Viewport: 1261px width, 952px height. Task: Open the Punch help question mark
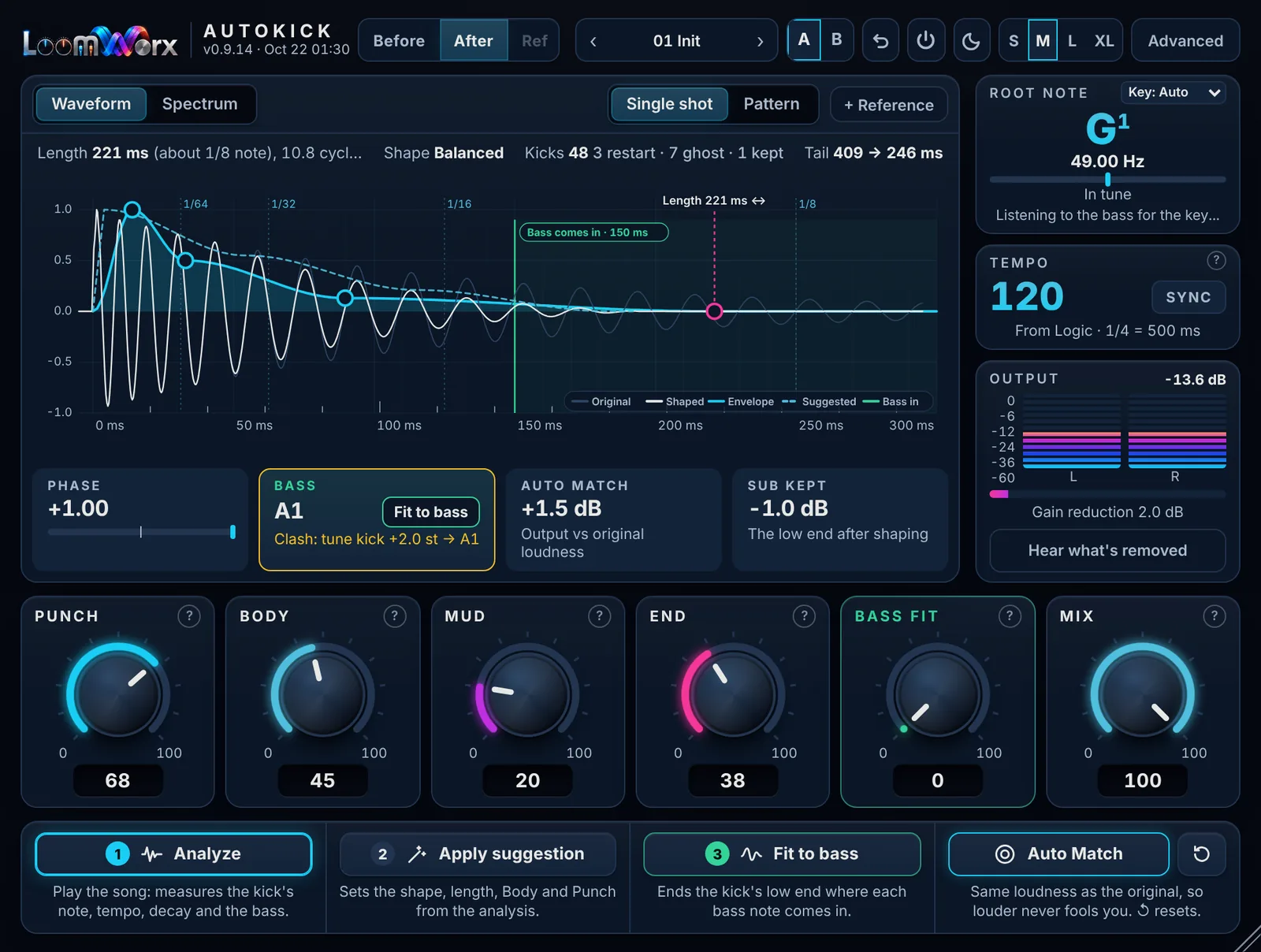[188, 615]
